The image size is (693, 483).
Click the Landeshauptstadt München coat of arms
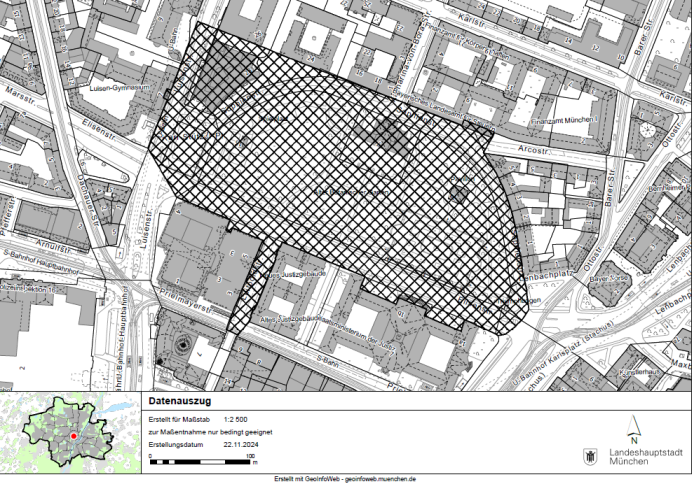click(589, 456)
